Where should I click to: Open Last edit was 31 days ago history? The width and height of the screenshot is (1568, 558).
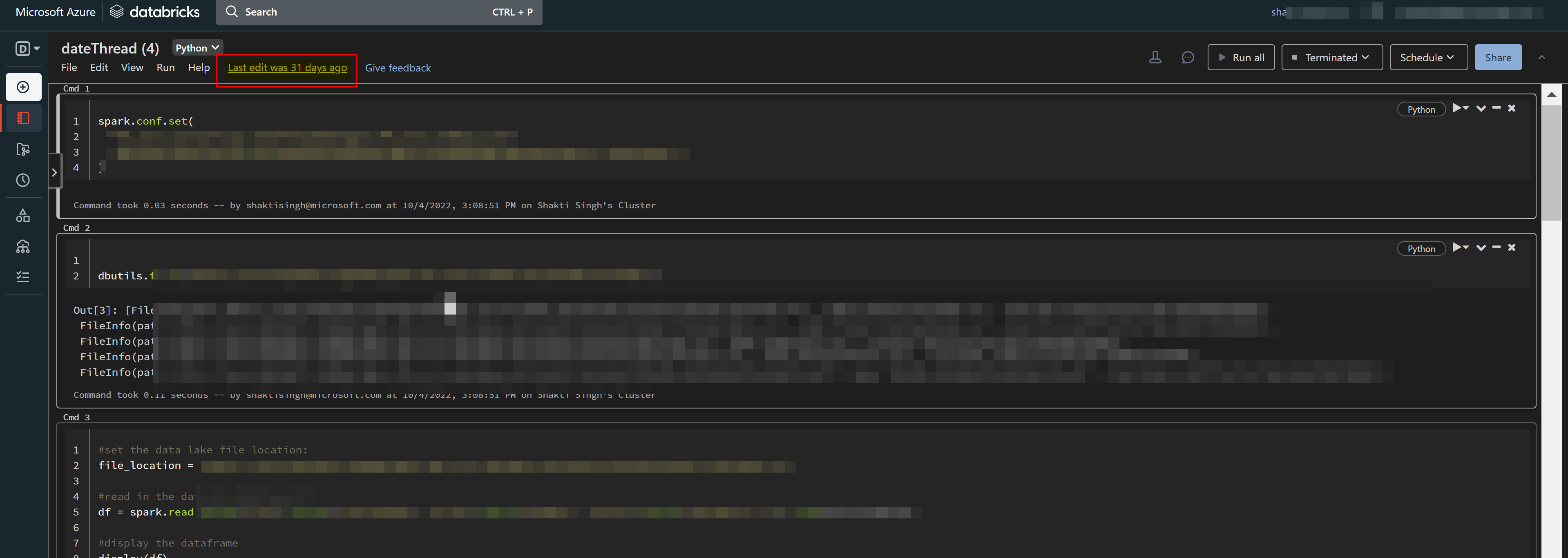287,67
